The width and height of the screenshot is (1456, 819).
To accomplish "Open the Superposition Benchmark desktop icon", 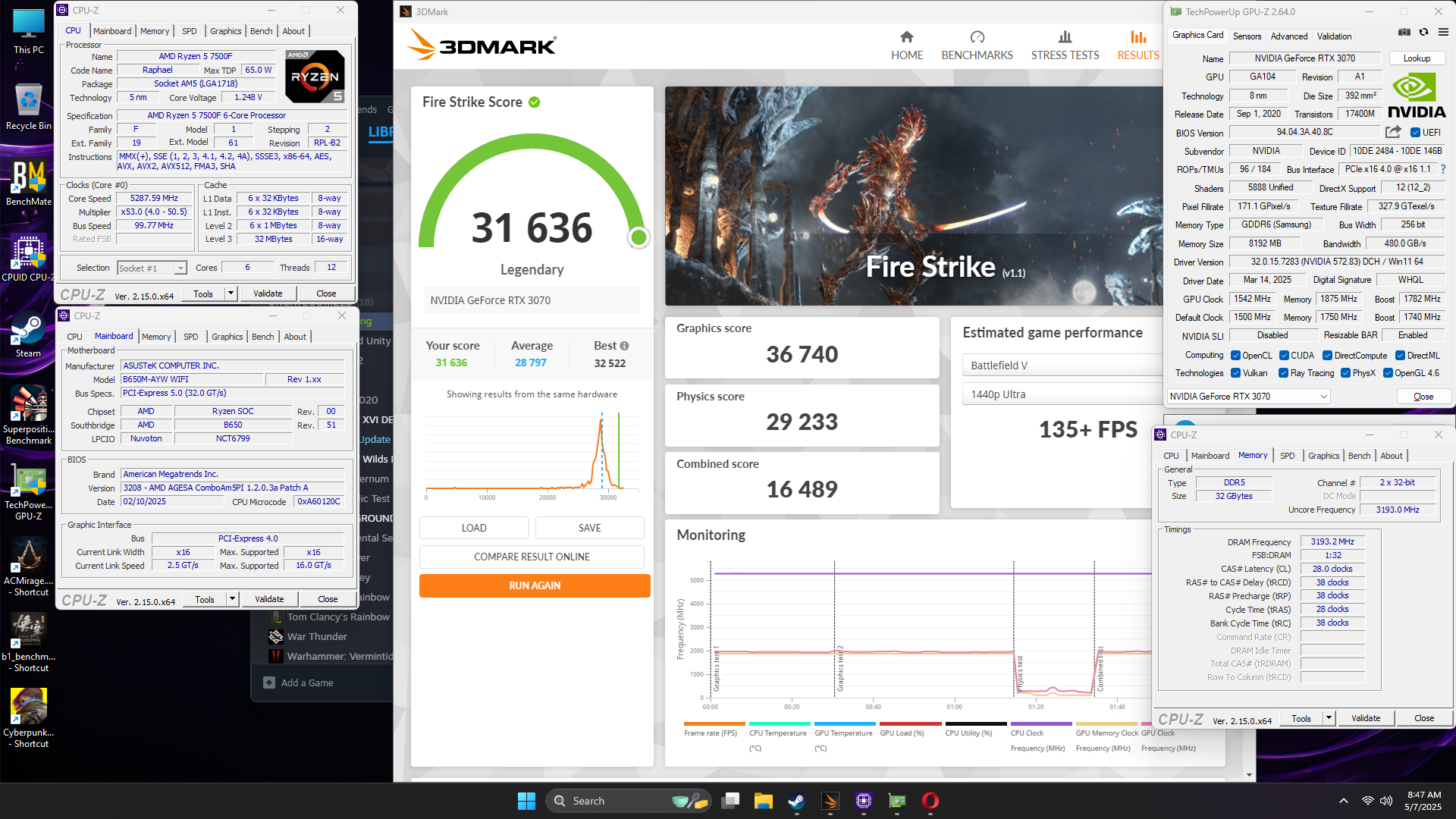I will pos(29,415).
